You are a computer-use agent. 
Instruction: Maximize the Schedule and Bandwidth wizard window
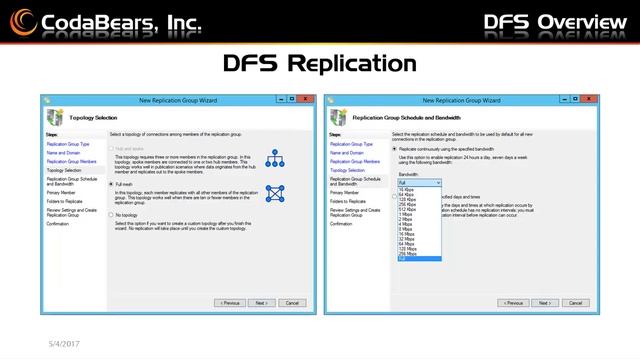click(576, 99)
